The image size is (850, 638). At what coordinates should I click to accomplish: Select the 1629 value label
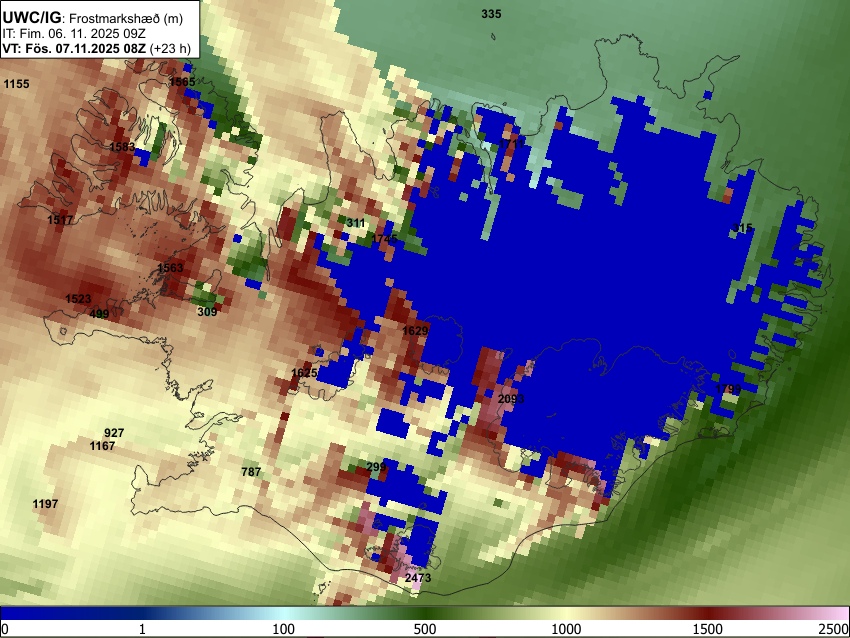pos(415,330)
